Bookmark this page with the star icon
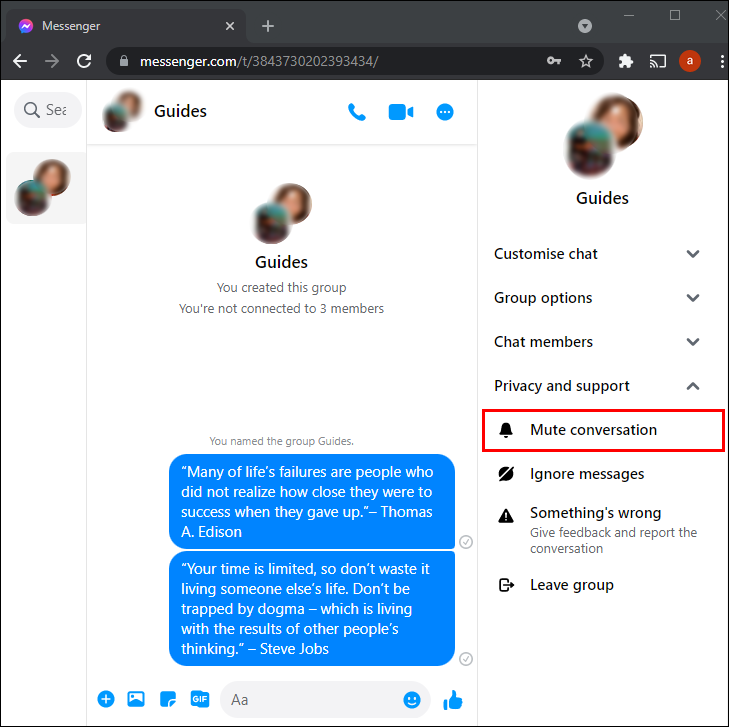Viewport: 729px width, 727px height. [586, 61]
